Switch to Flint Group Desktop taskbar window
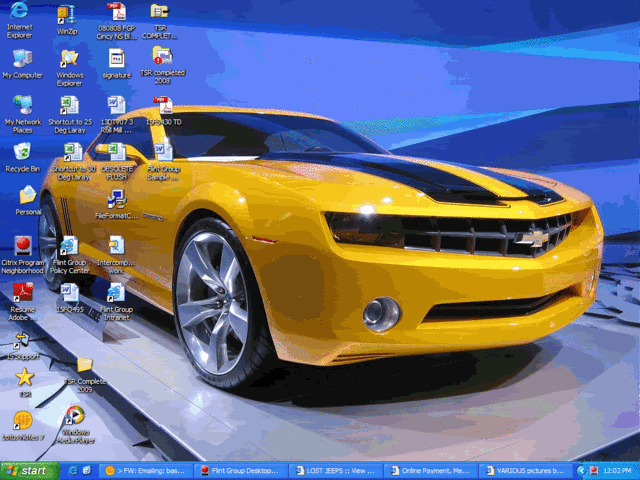This screenshot has height=480, width=640. (x=242, y=471)
